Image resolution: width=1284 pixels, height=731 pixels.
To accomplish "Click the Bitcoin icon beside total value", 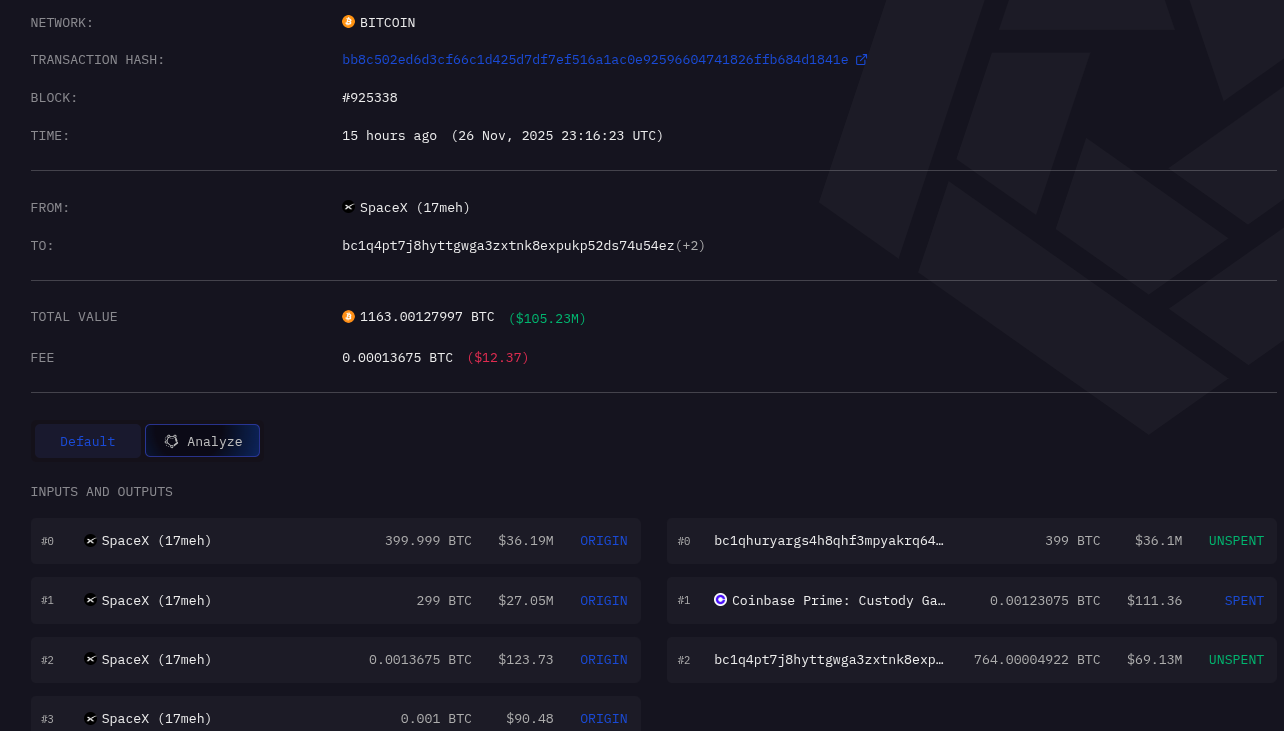I will coord(348,317).
